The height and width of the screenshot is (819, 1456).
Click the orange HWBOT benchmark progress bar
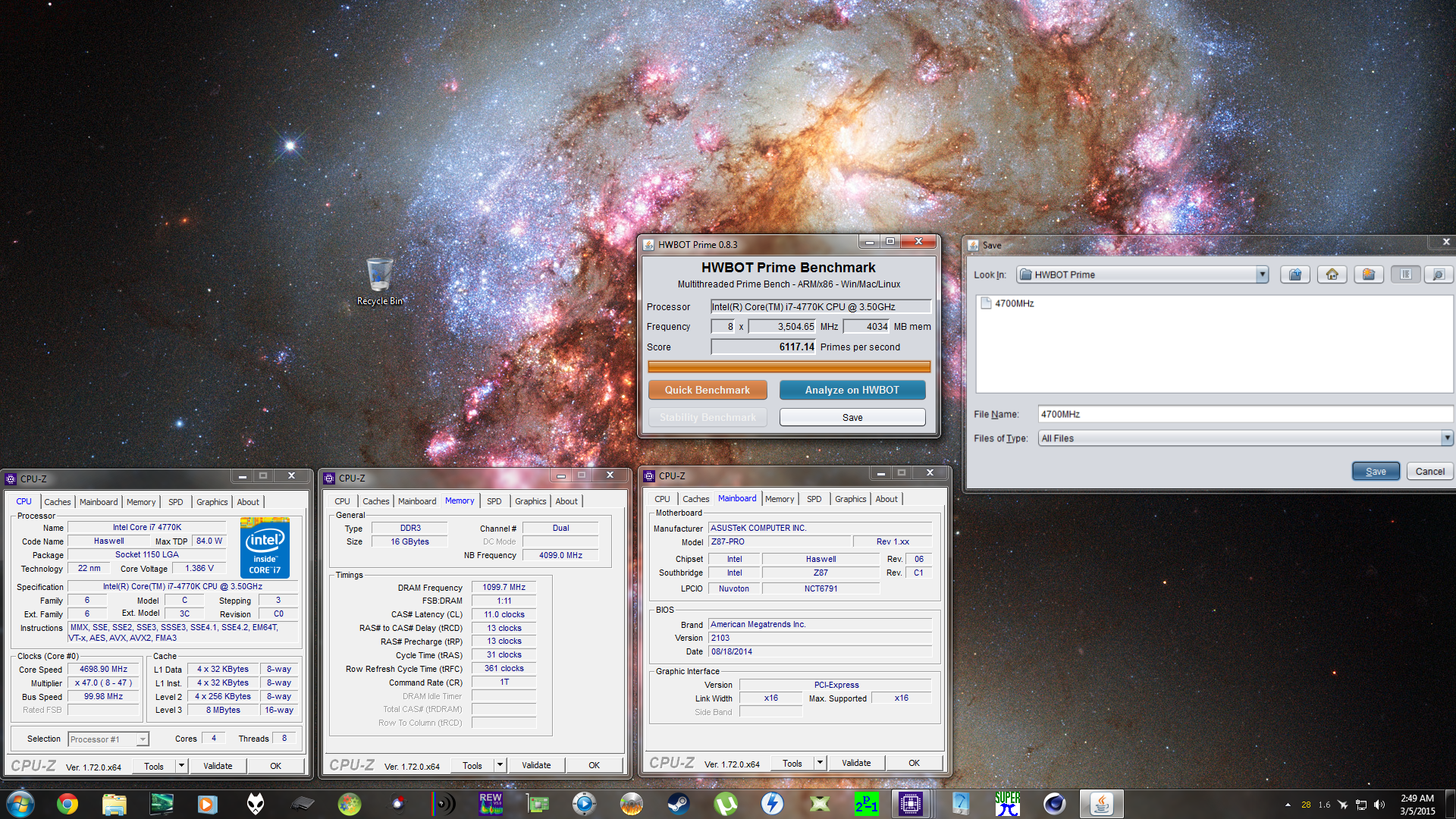[789, 367]
